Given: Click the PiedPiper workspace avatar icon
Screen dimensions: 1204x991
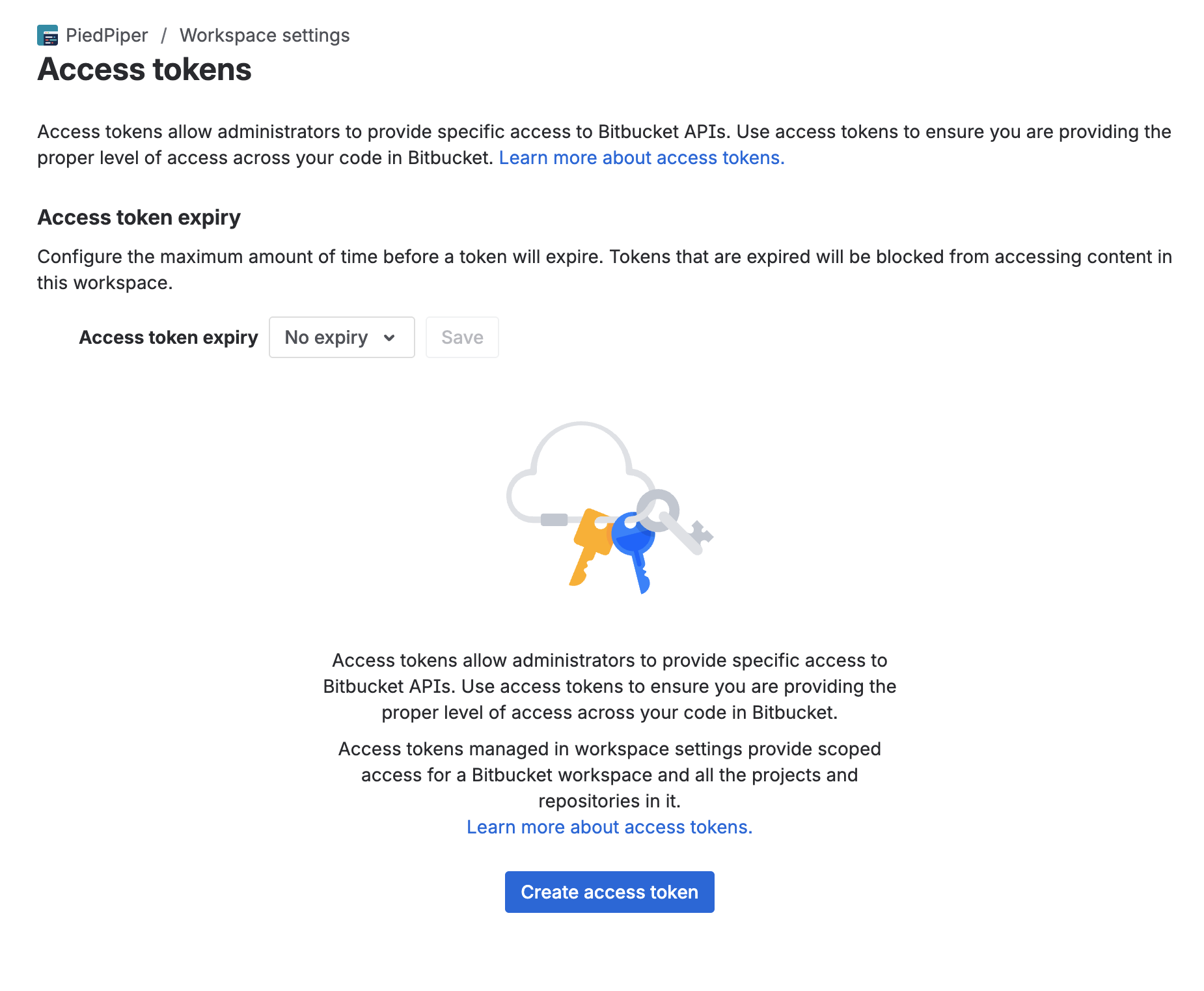Looking at the screenshot, I should pyautogui.click(x=48, y=35).
